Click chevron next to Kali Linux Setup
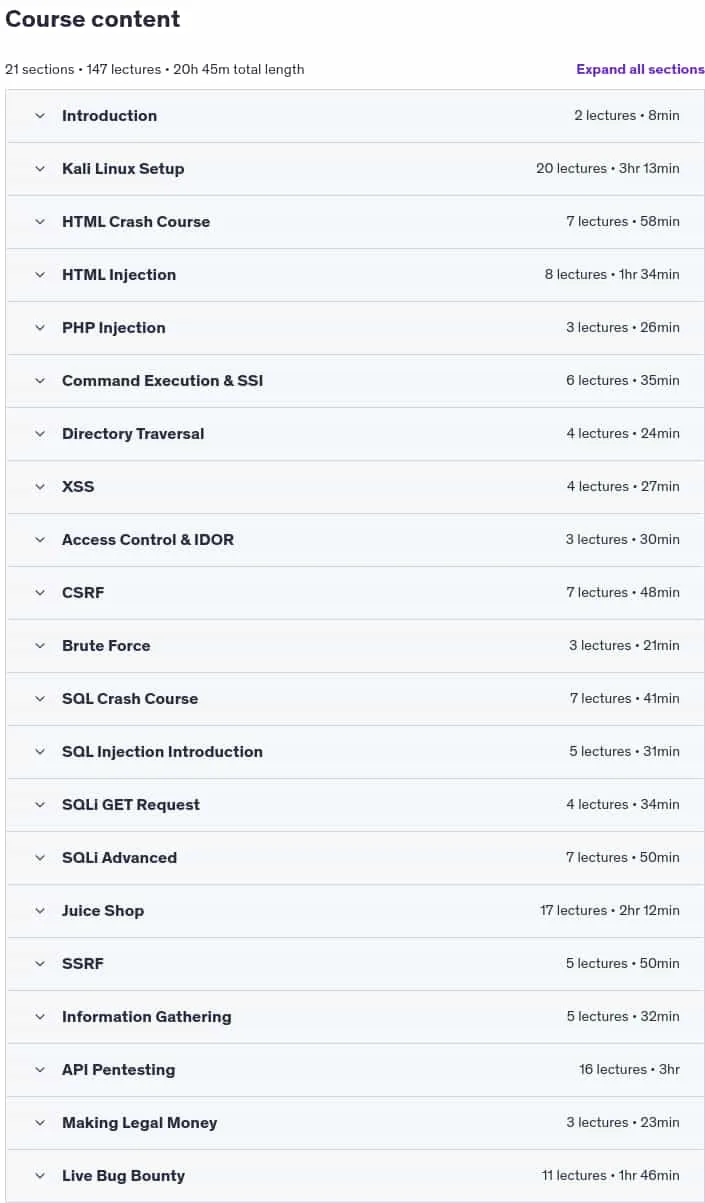This screenshot has height=1203, width=705. click(40, 169)
